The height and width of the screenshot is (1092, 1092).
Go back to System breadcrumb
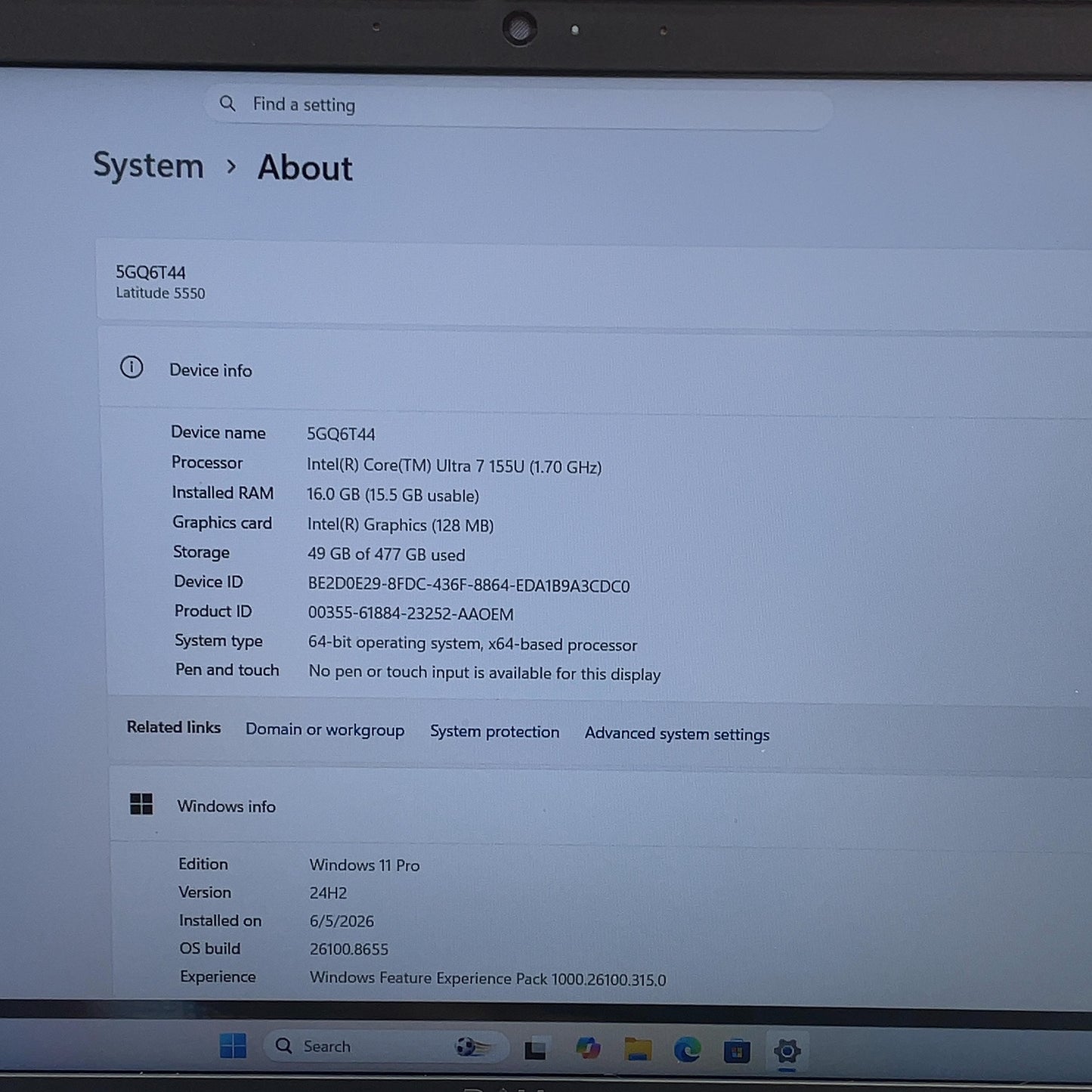[148, 166]
